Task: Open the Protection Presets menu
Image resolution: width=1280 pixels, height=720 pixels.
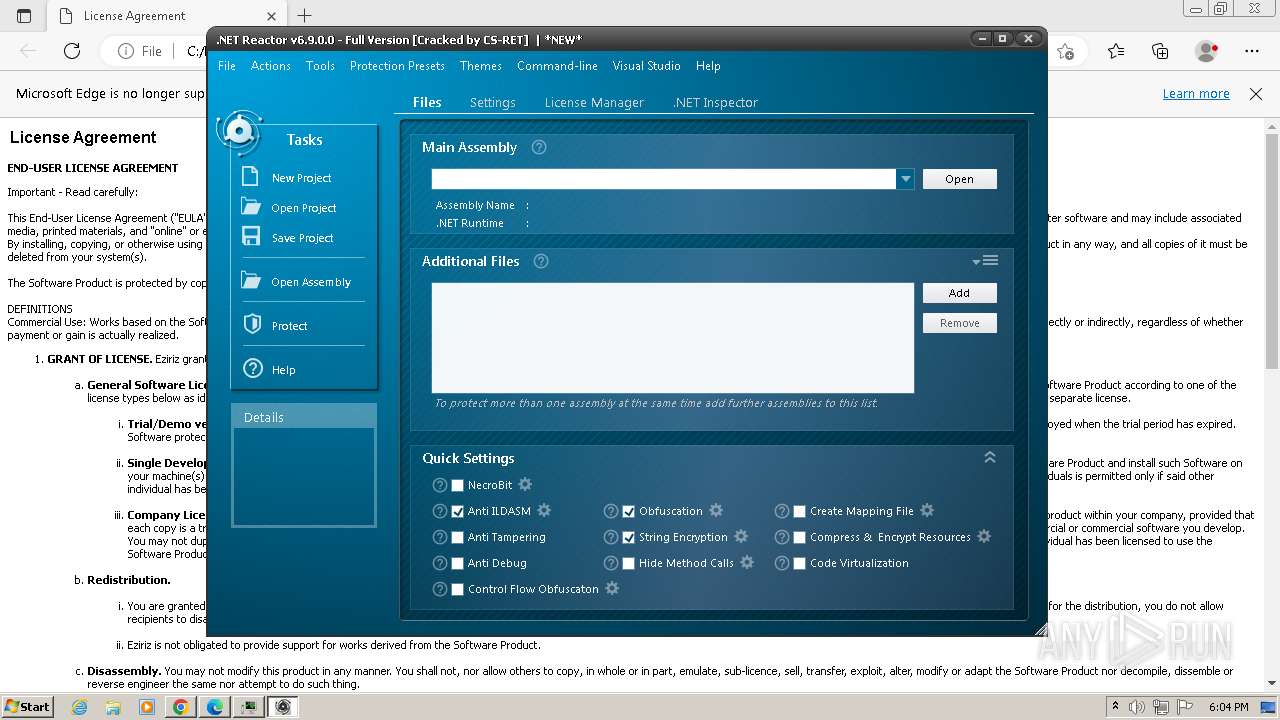Action: (x=397, y=66)
